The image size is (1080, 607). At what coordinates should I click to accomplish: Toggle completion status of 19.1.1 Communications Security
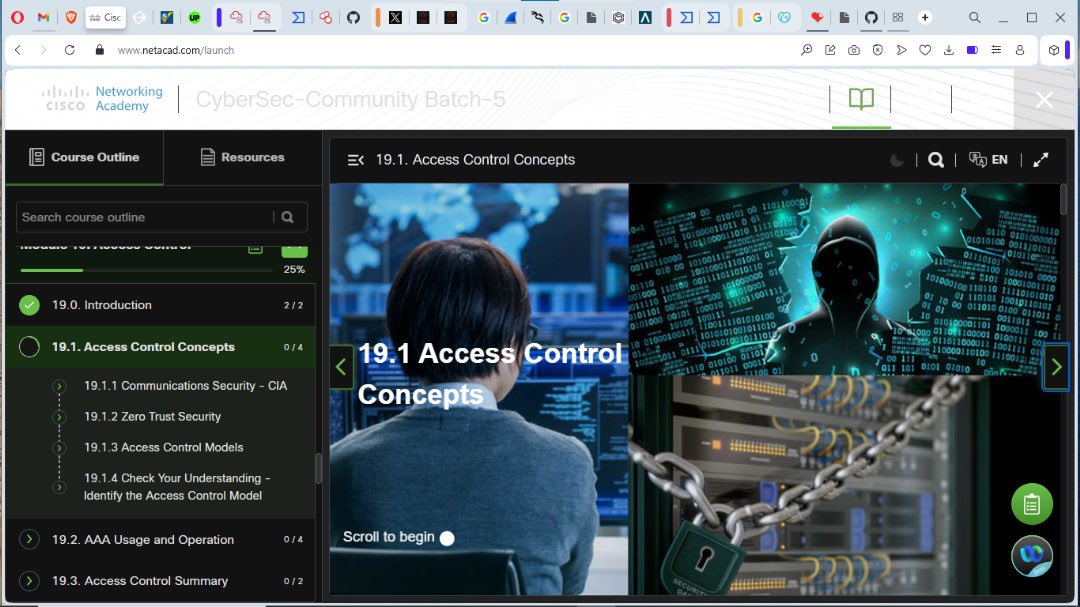[60, 385]
